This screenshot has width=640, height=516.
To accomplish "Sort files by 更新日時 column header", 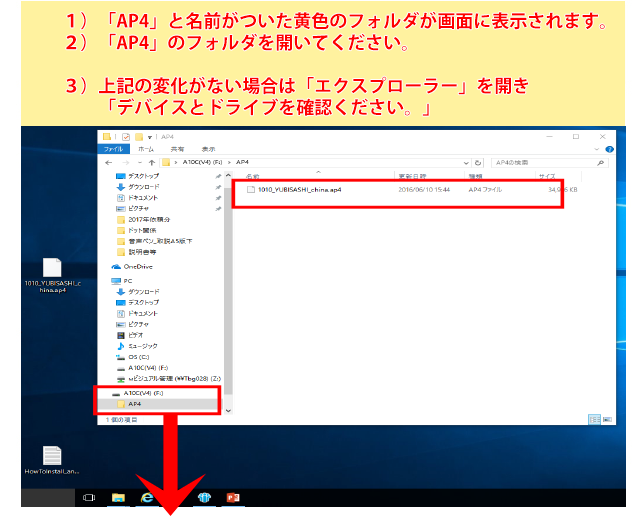I will click(412, 176).
